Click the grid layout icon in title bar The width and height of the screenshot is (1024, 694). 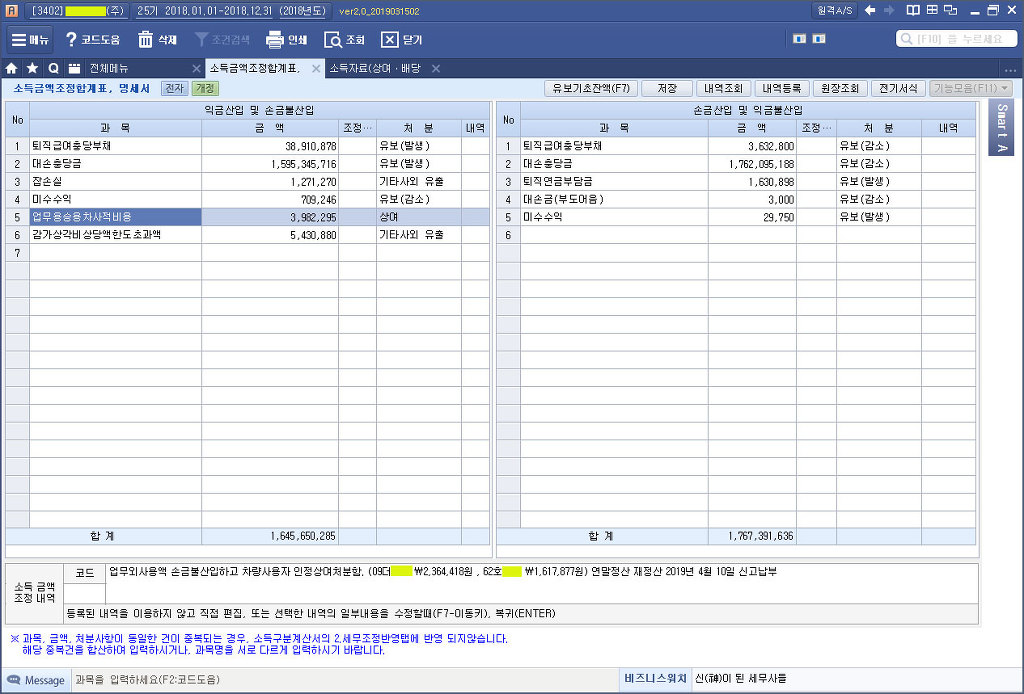[x=932, y=10]
